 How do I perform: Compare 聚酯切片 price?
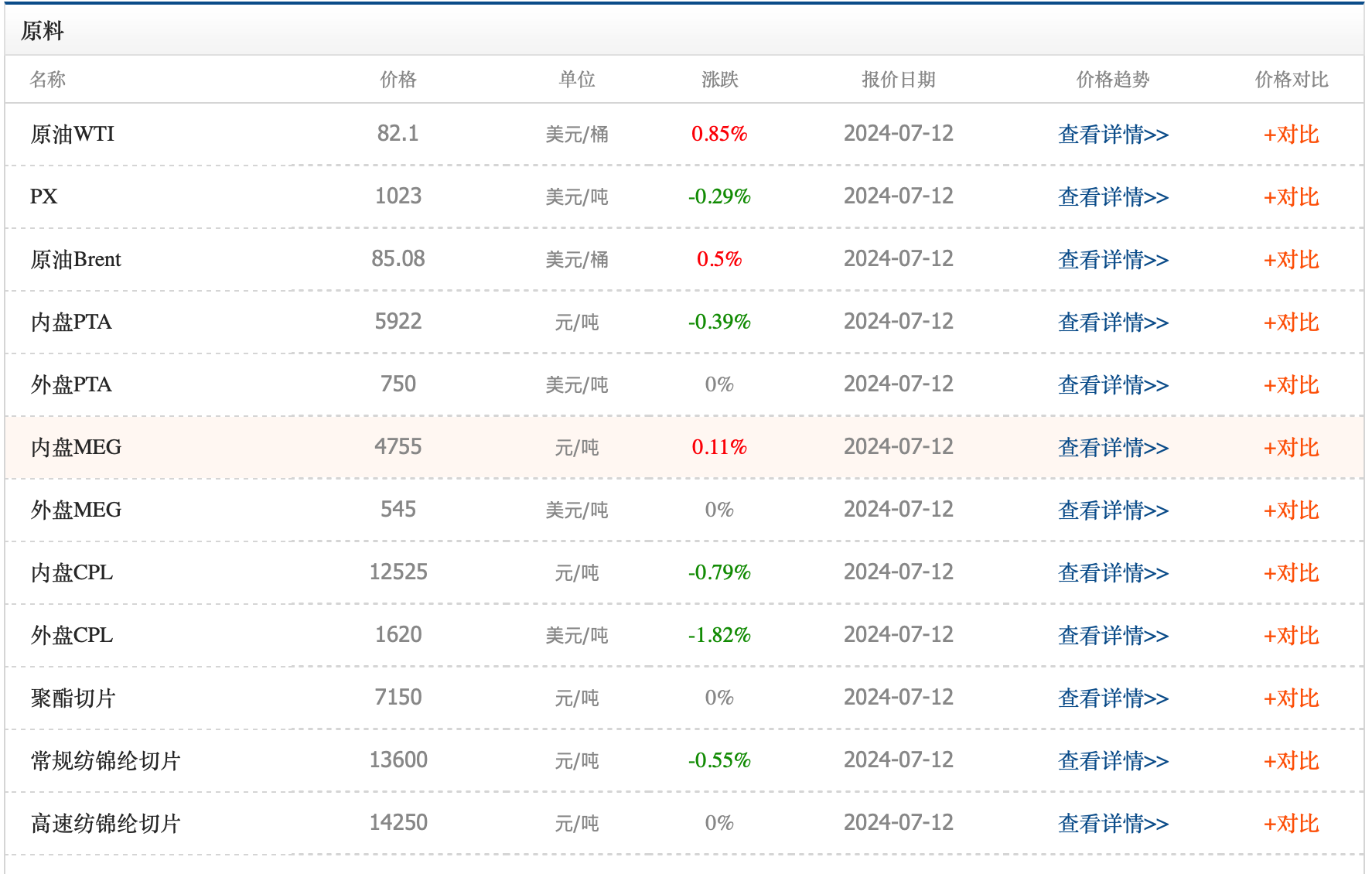pos(1291,698)
